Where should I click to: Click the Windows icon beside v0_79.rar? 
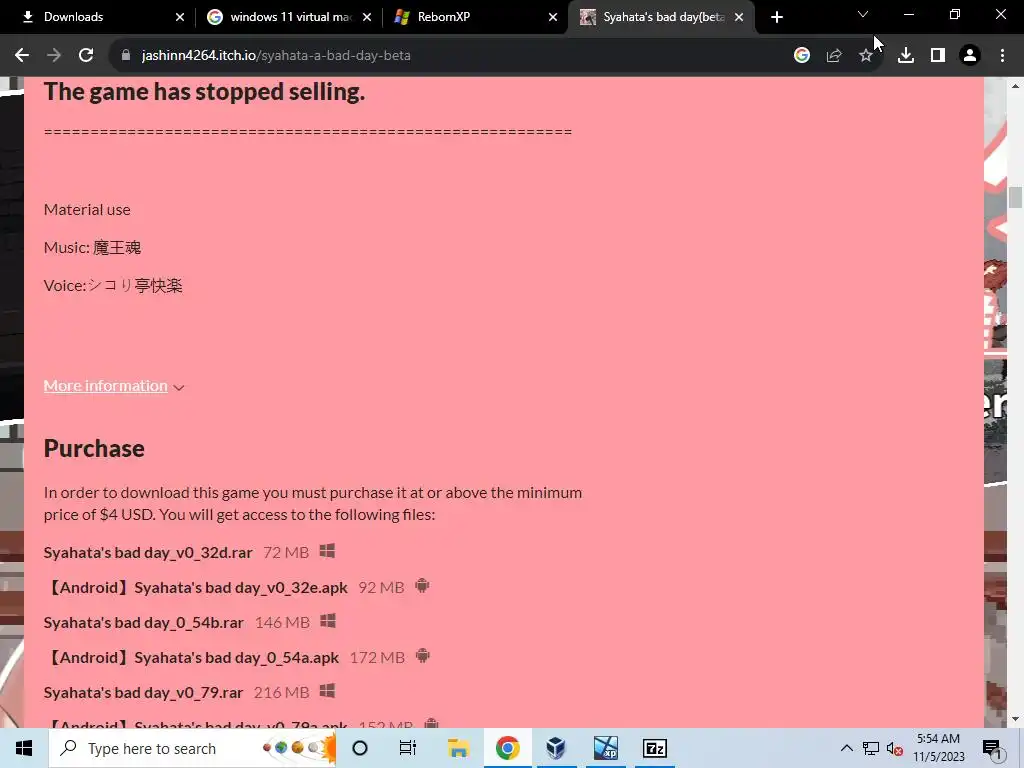click(x=327, y=691)
